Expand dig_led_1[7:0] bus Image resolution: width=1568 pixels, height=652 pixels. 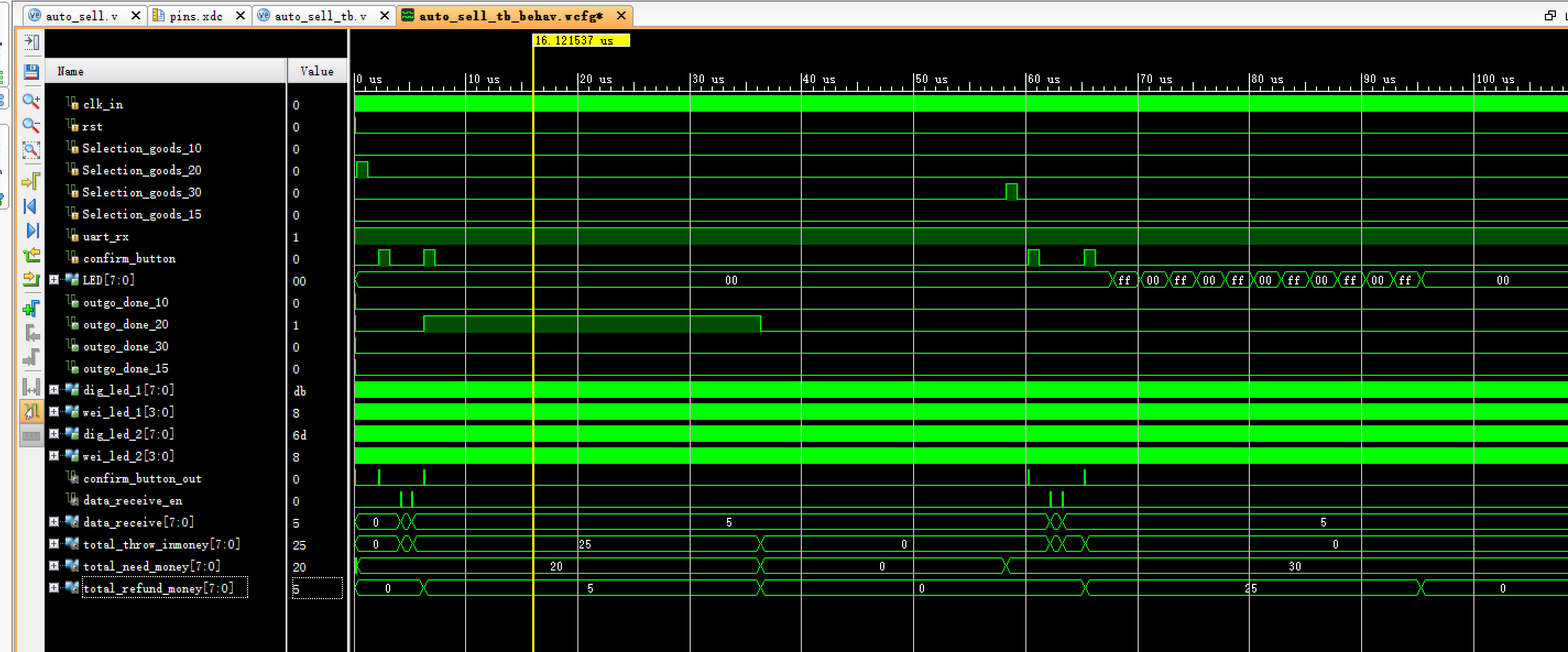pyautogui.click(x=54, y=390)
